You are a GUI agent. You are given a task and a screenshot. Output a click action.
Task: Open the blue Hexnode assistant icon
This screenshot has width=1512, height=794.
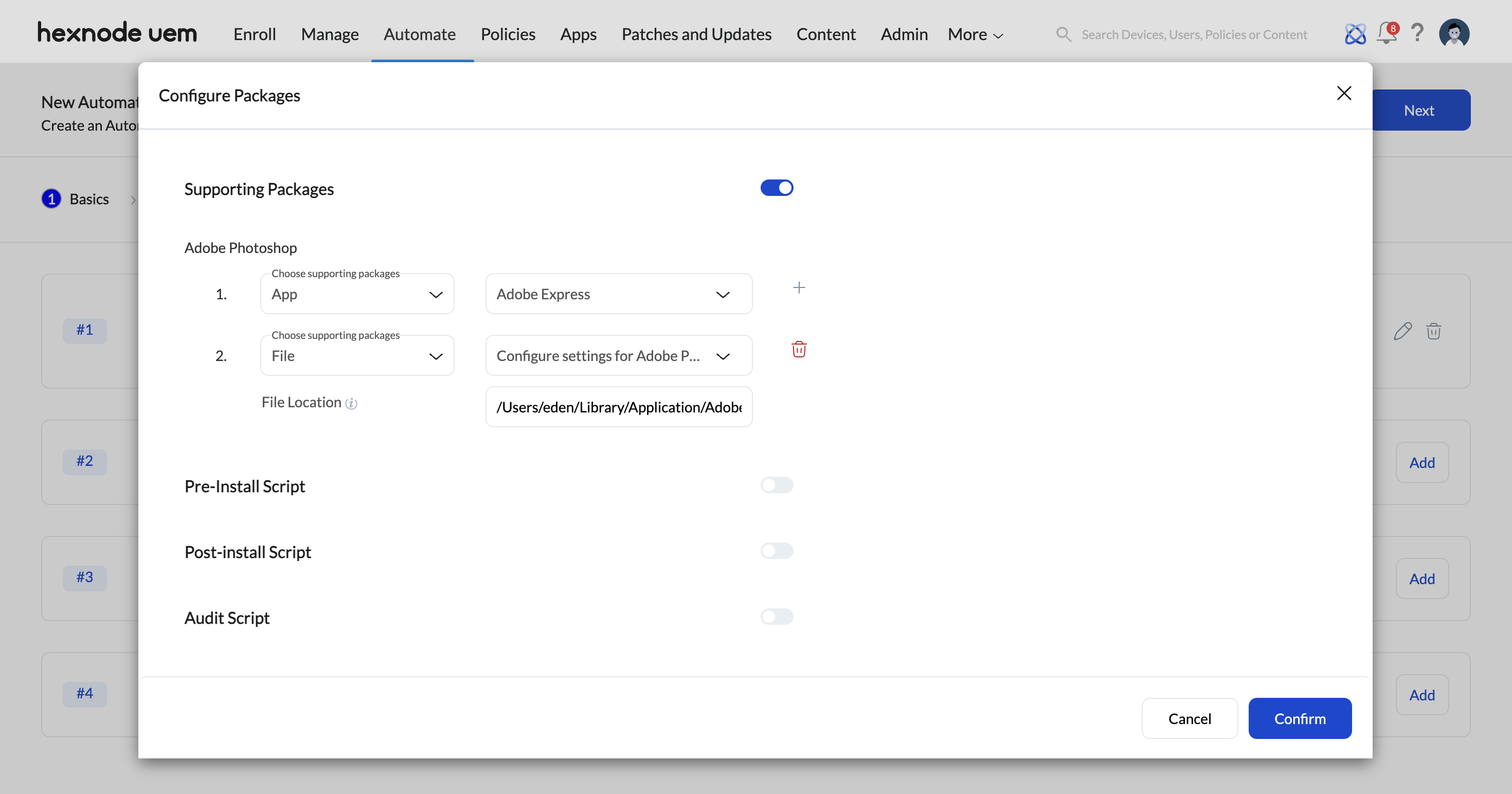(1355, 33)
